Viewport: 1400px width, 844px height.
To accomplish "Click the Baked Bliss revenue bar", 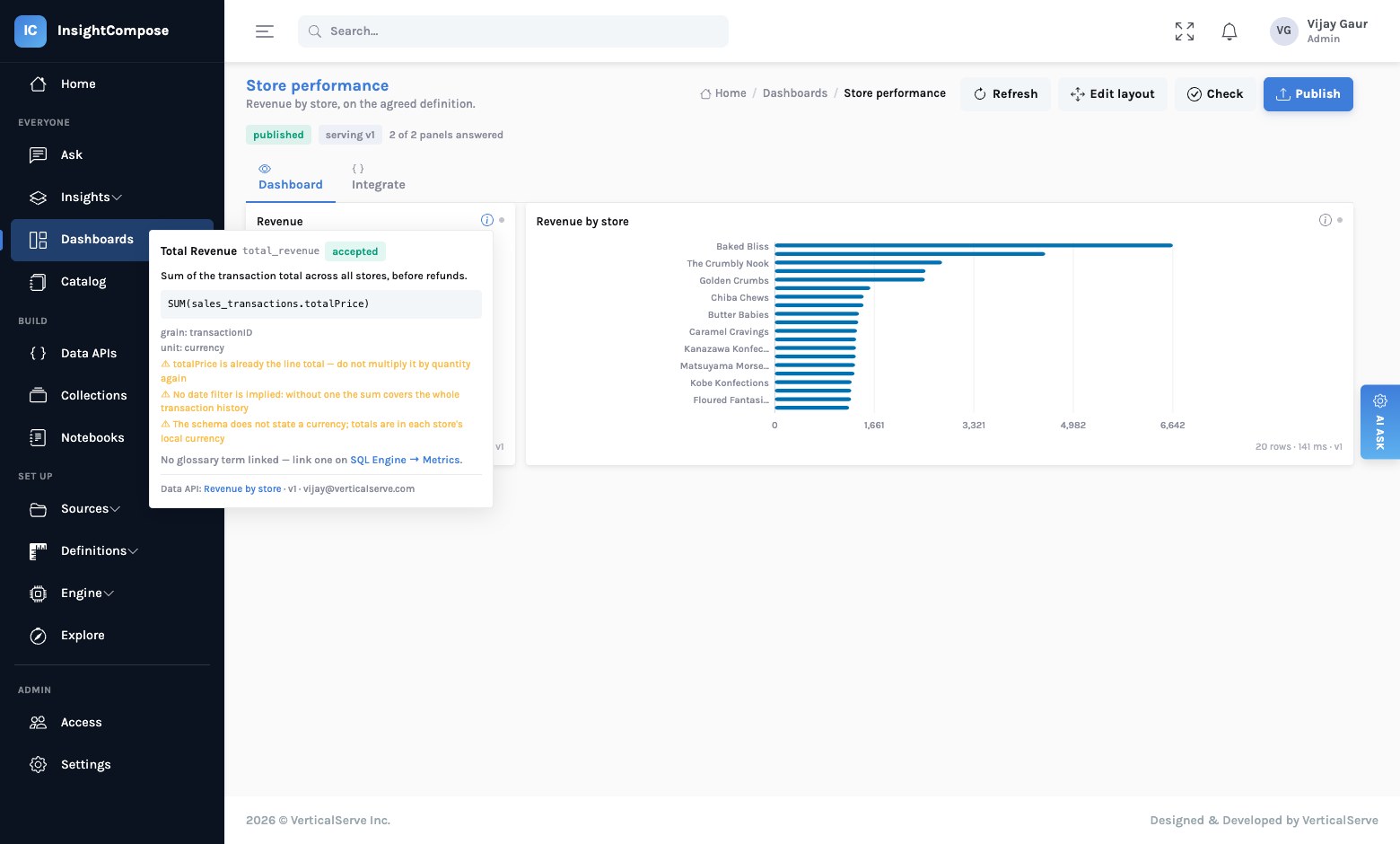I will pos(974,245).
